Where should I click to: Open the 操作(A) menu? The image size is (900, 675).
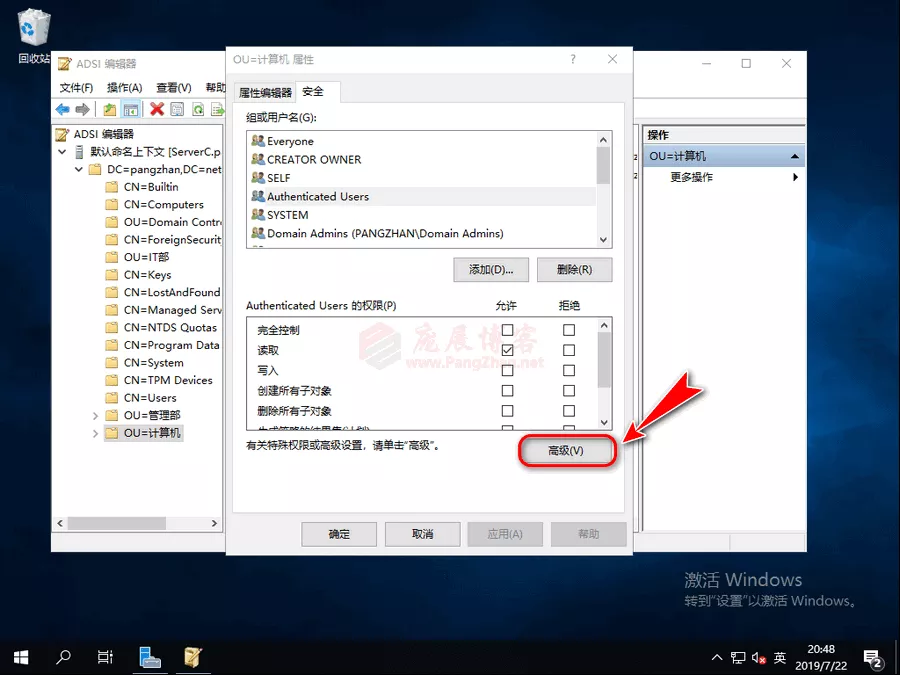click(124, 88)
